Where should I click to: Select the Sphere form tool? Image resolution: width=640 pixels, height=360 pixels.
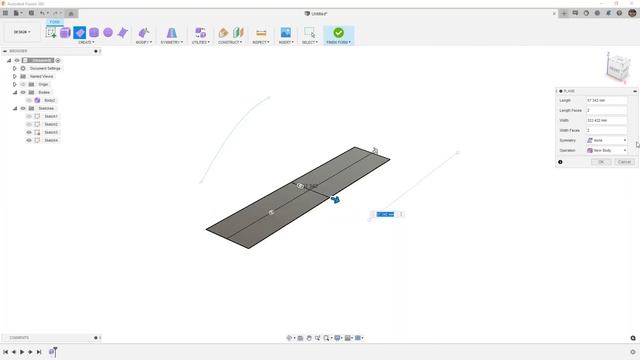point(108,33)
